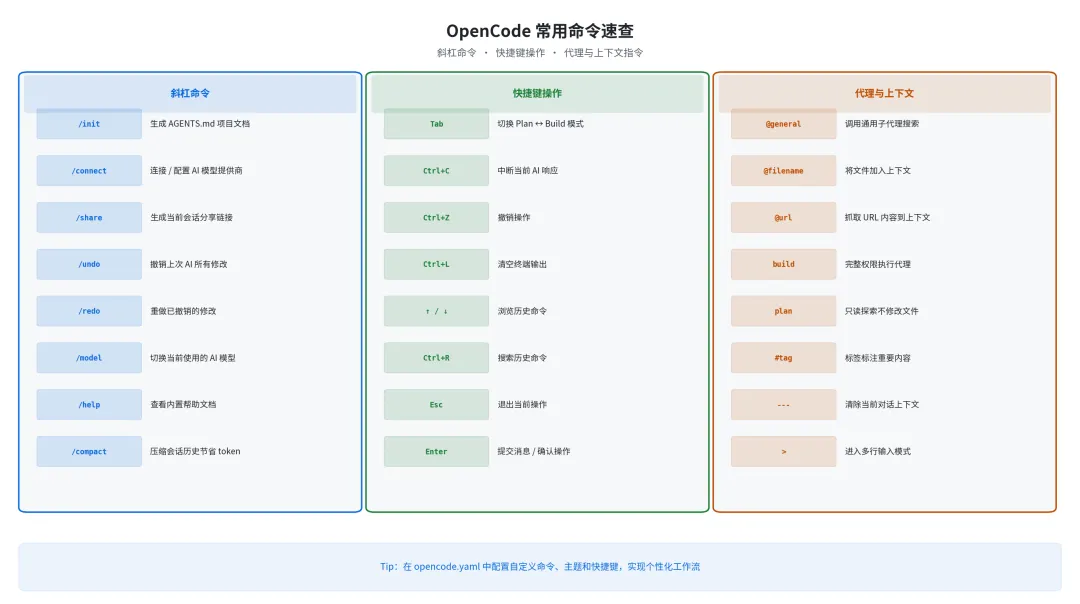Click text 标签标注重要内容

tap(878, 358)
